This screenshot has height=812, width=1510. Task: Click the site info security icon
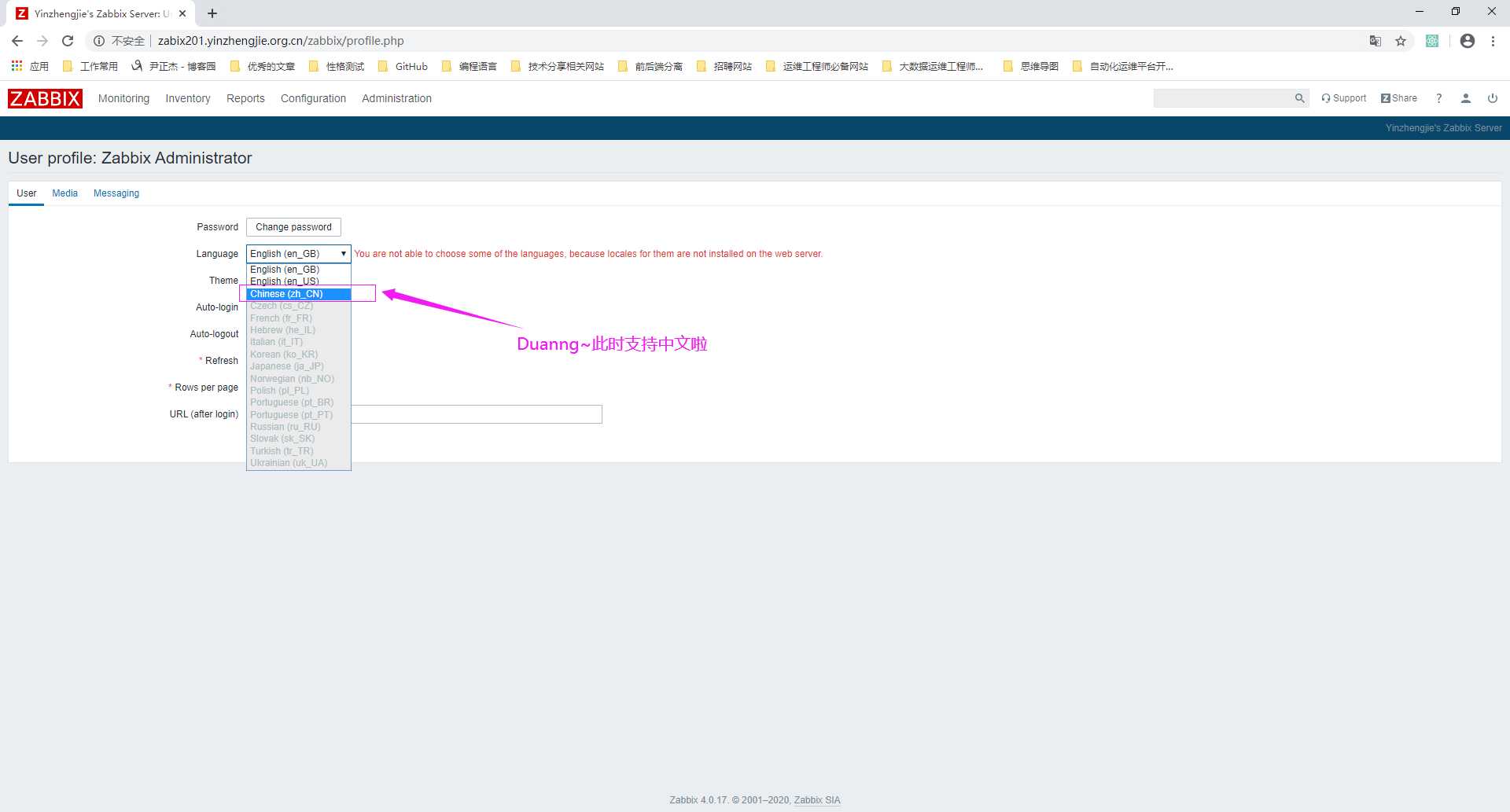click(99, 41)
